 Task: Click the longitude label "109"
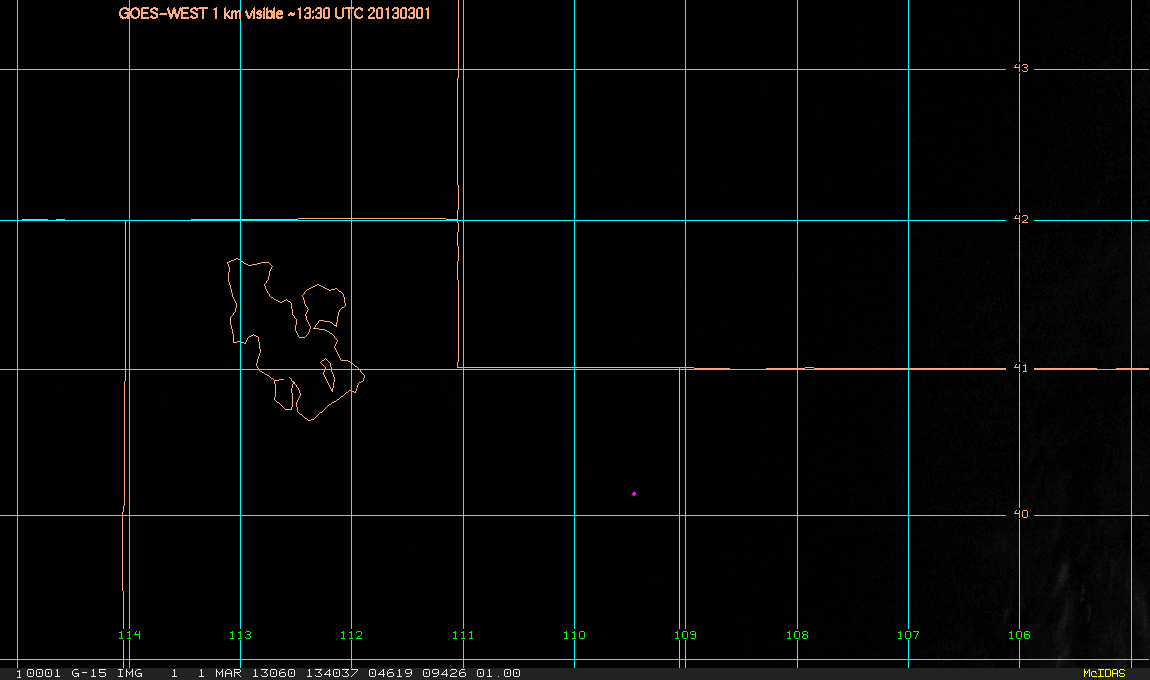tap(685, 635)
